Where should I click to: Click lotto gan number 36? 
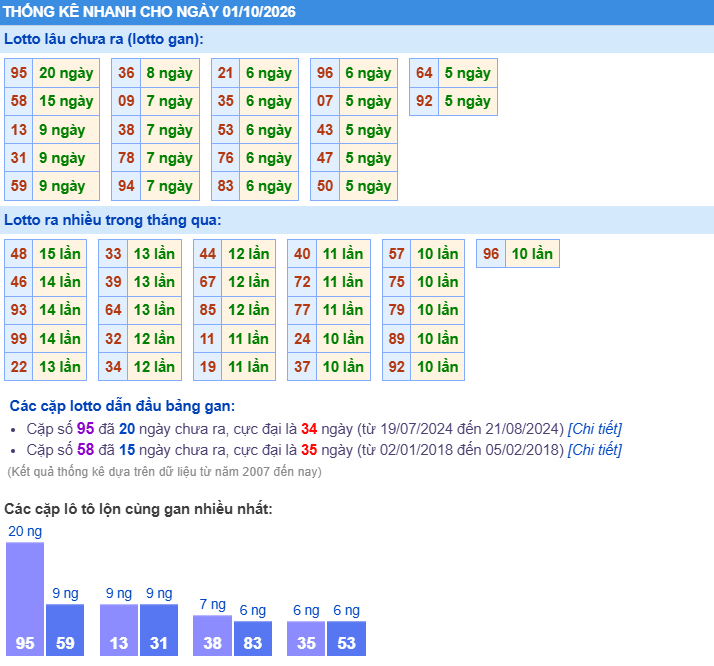coord(126,73)
